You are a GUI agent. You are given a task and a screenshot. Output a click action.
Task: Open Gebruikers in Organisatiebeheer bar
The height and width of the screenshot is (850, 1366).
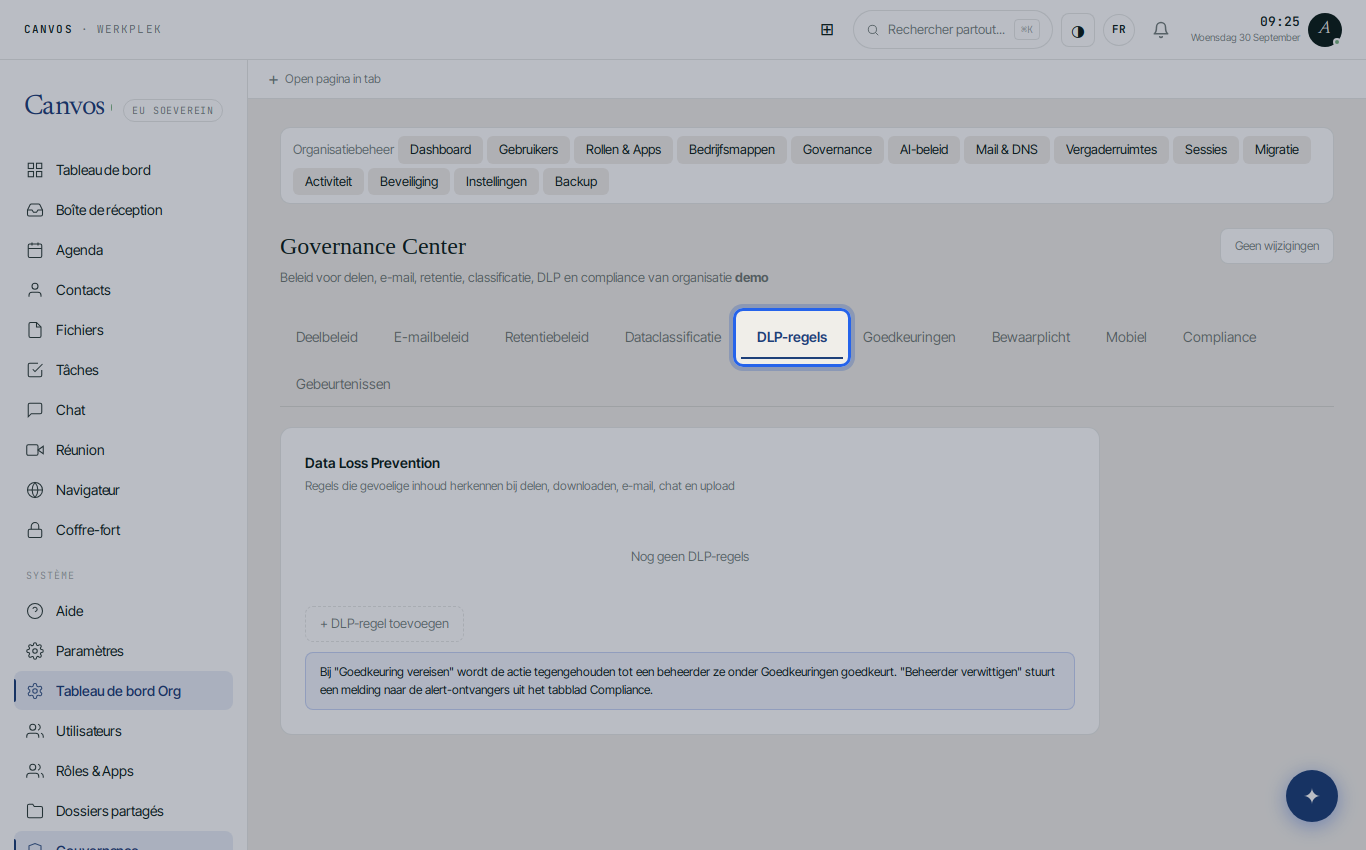(x=528, y=150)
